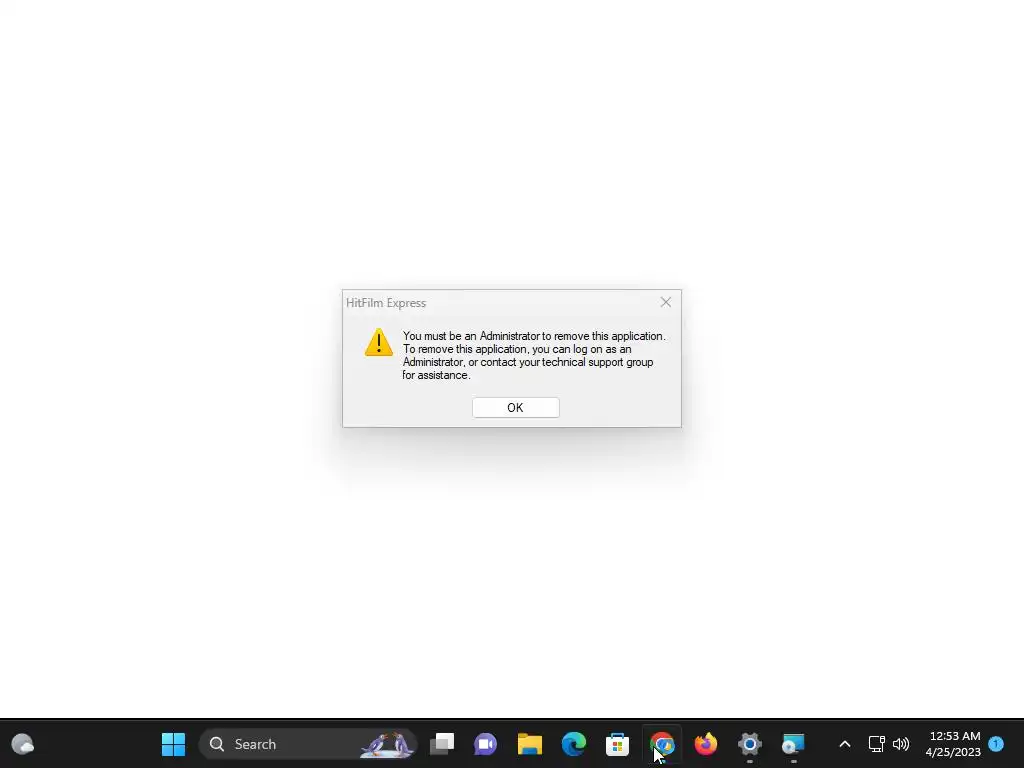Viewport: 1024px width, 768px height.
Task: Open the clock showing 12:53 AM
Action: 953,744
